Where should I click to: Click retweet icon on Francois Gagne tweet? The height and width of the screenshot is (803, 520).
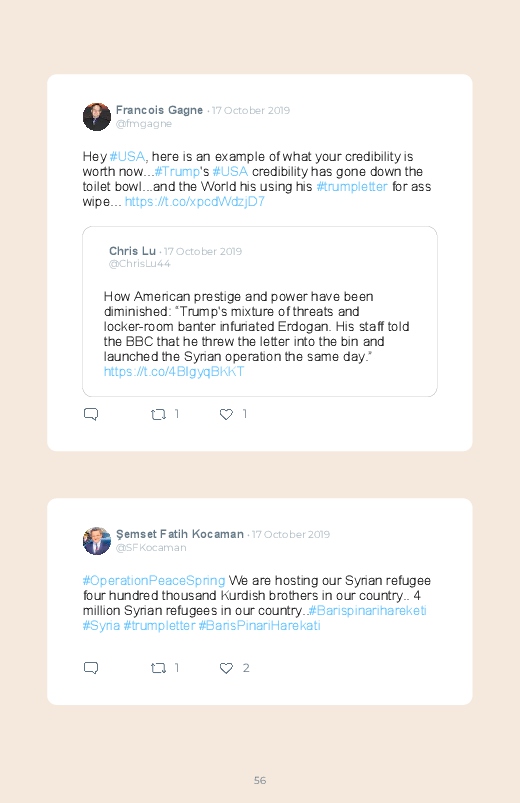158,414
